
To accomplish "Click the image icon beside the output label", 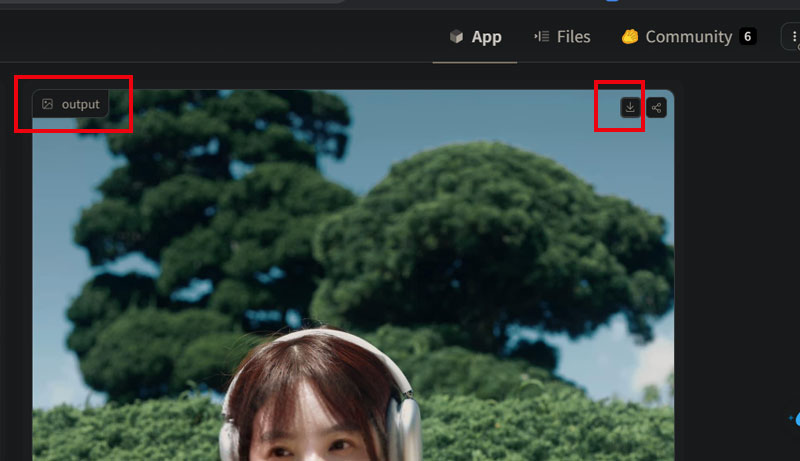I will pyautogui.click(x=47, y=104).
